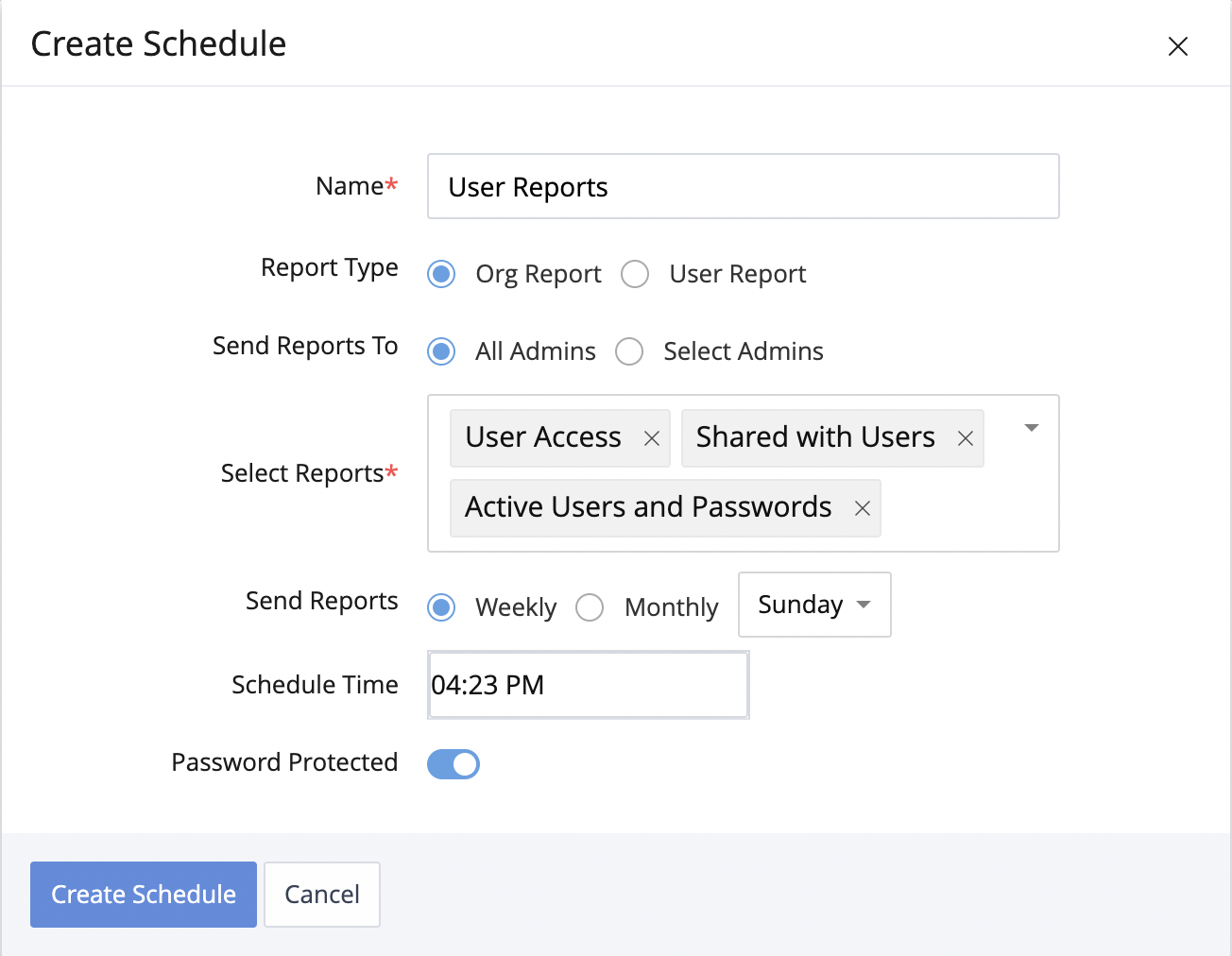The image size is (1232, 956).
Task: Expand the Select Reports dropdown arrow
Action: pyautogui.click(x=1032, y=428)
